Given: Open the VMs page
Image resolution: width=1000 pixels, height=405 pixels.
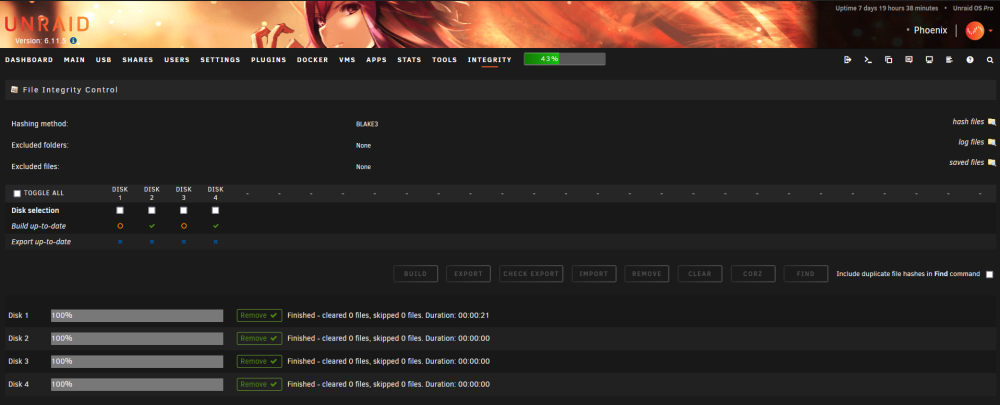Looking at the screenshot, I should pos(347,59).
